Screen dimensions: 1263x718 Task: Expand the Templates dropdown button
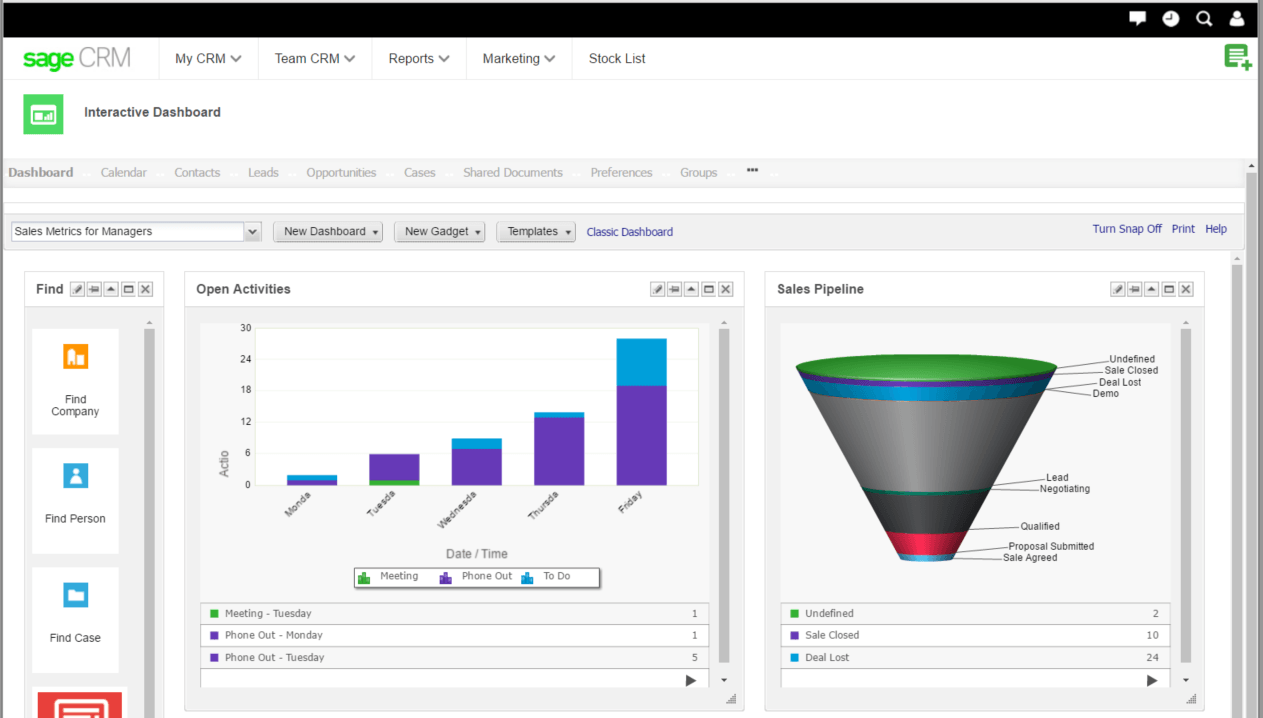[536, 231]
